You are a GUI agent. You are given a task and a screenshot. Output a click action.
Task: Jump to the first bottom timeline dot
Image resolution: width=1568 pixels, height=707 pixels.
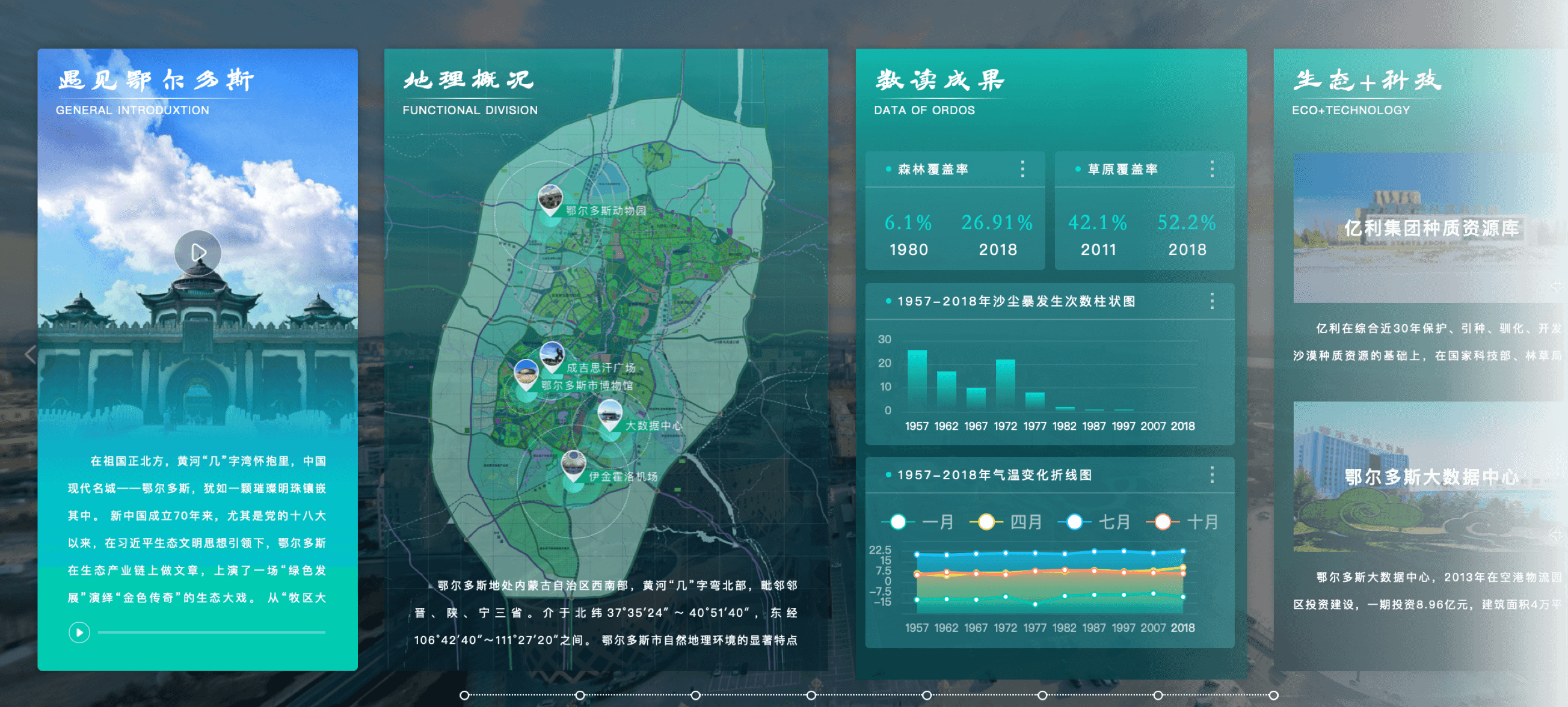[x=464, y=695]
